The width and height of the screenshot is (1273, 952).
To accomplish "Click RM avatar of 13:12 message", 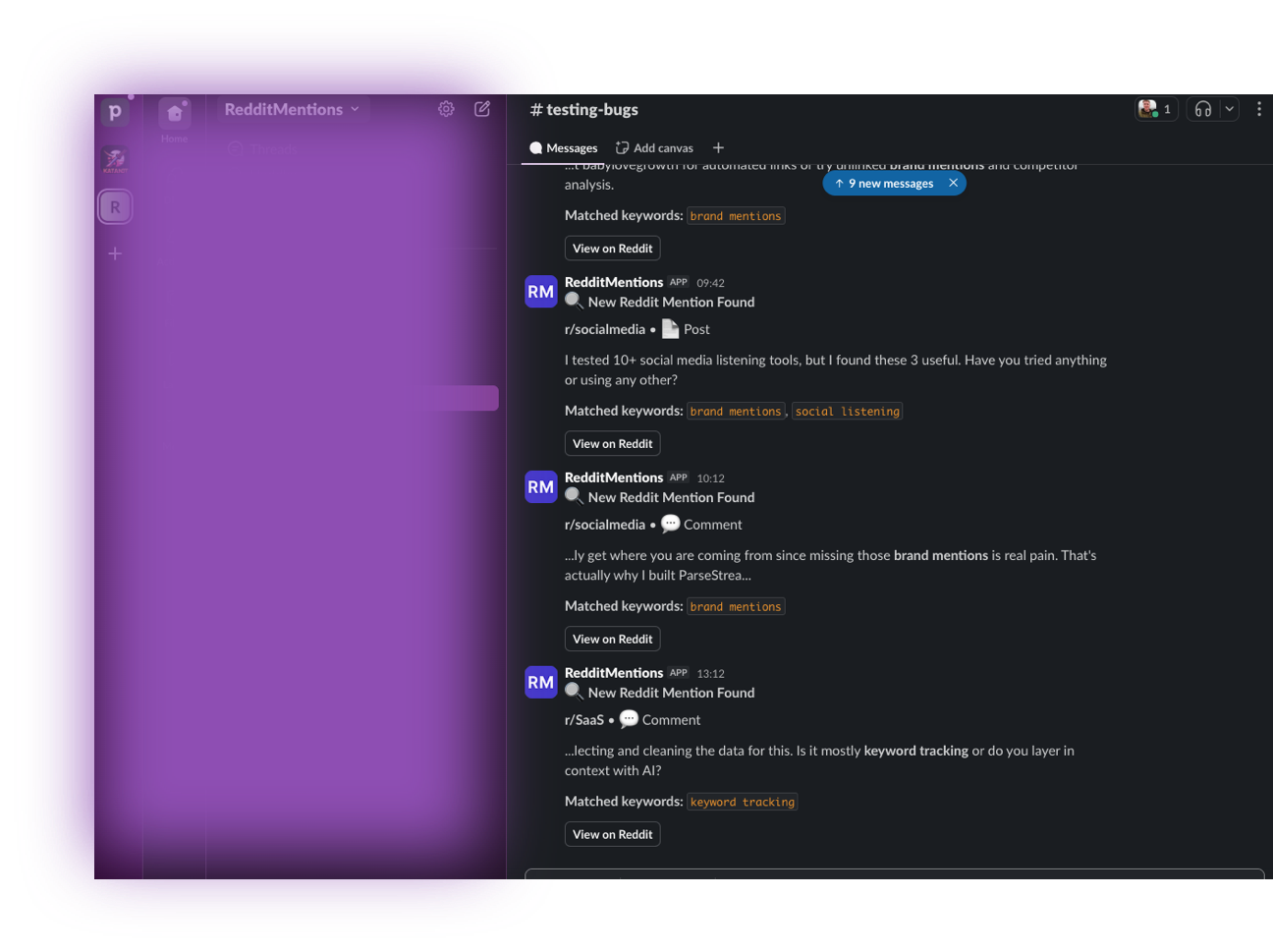I will point(541,683).
